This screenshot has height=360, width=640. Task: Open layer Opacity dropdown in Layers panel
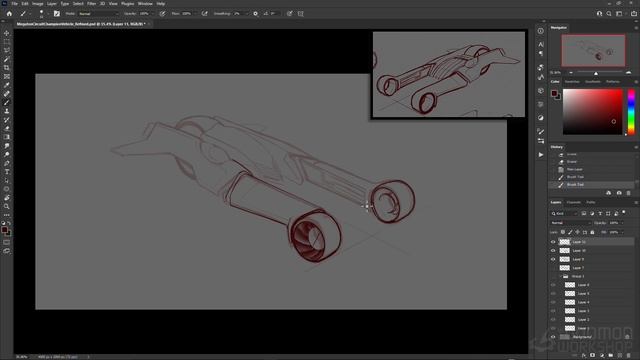(x=622, y=223)
